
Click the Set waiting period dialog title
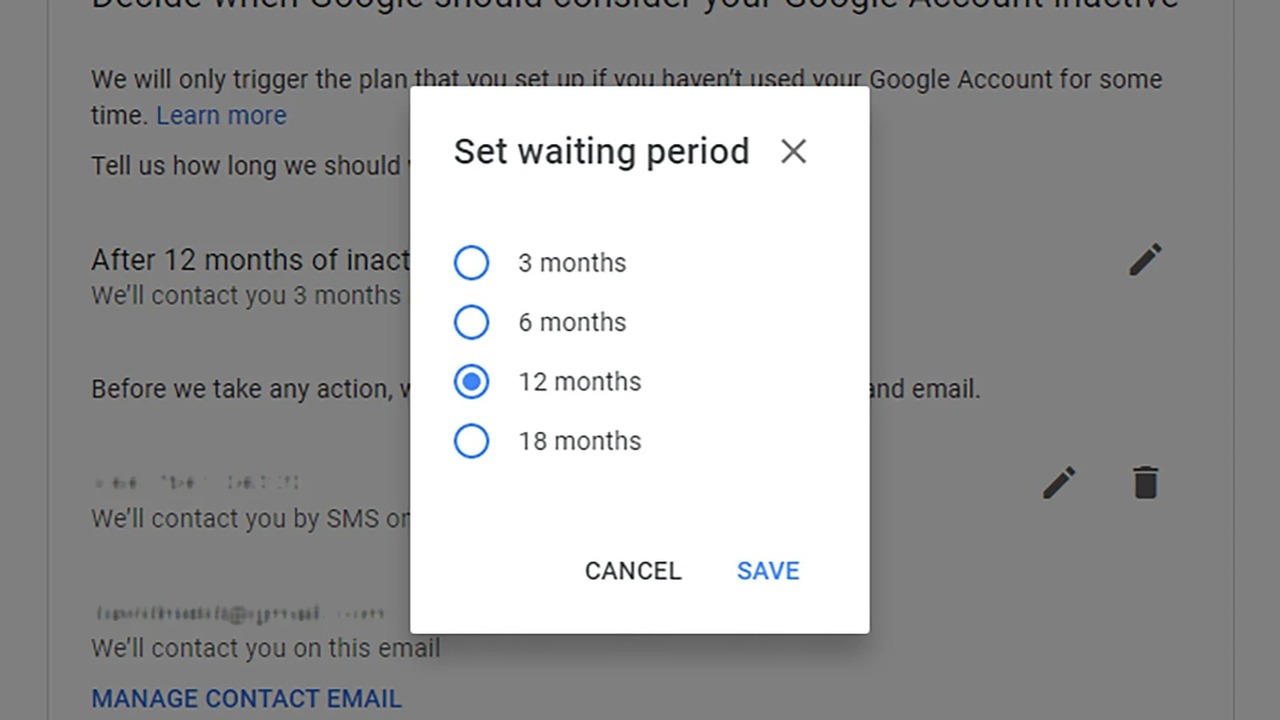tap(601, 152)
